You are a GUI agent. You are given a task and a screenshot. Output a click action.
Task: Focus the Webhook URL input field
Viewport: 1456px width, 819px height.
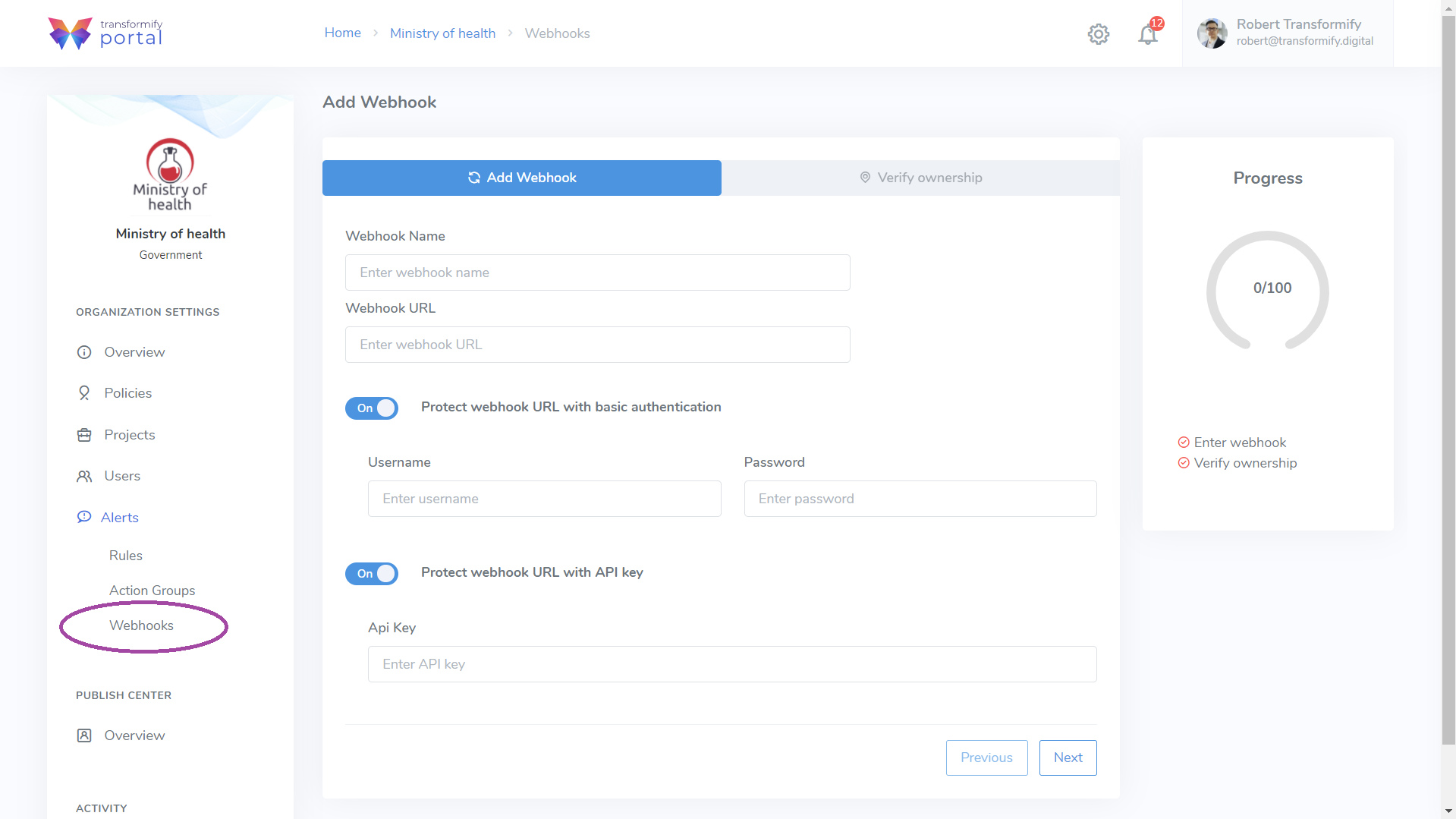(597, 345)
